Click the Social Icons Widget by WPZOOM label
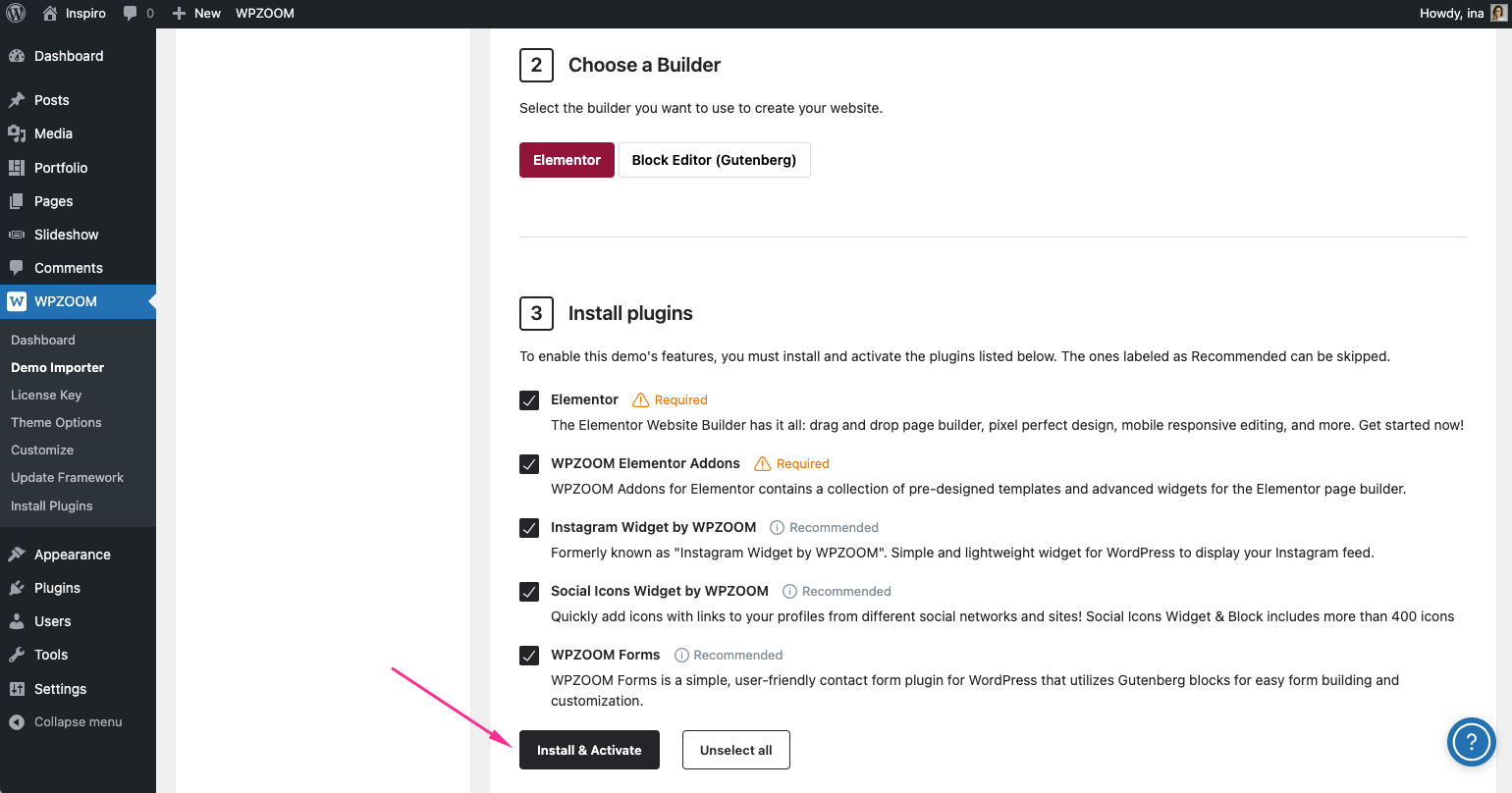The height and width of the screenshot is (793, 1512). coord(660,591)
